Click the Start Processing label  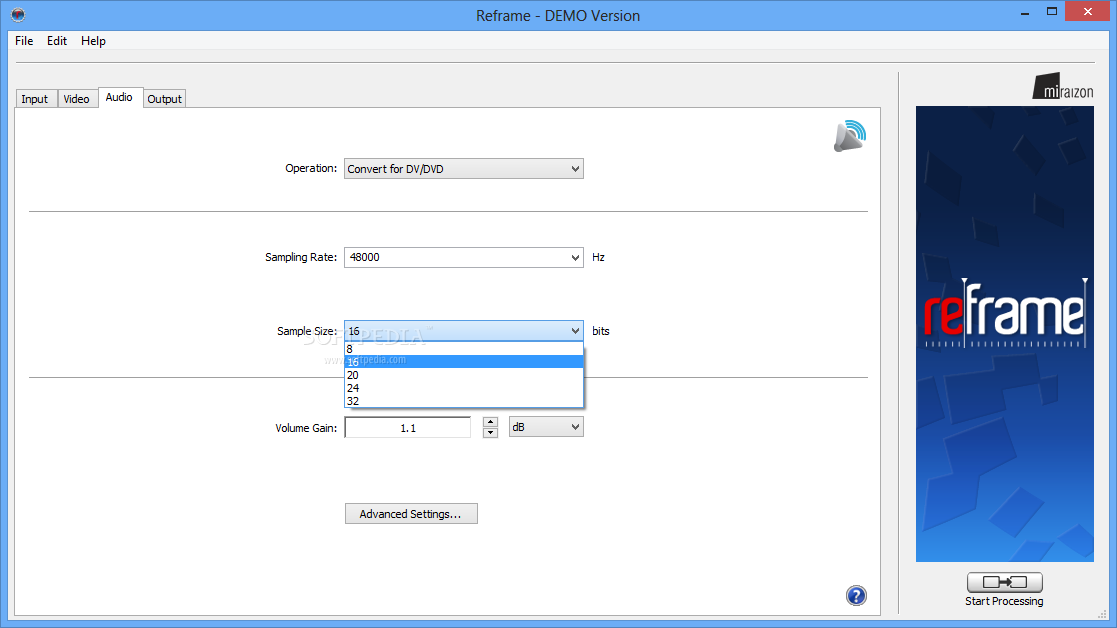[1004, 601]
